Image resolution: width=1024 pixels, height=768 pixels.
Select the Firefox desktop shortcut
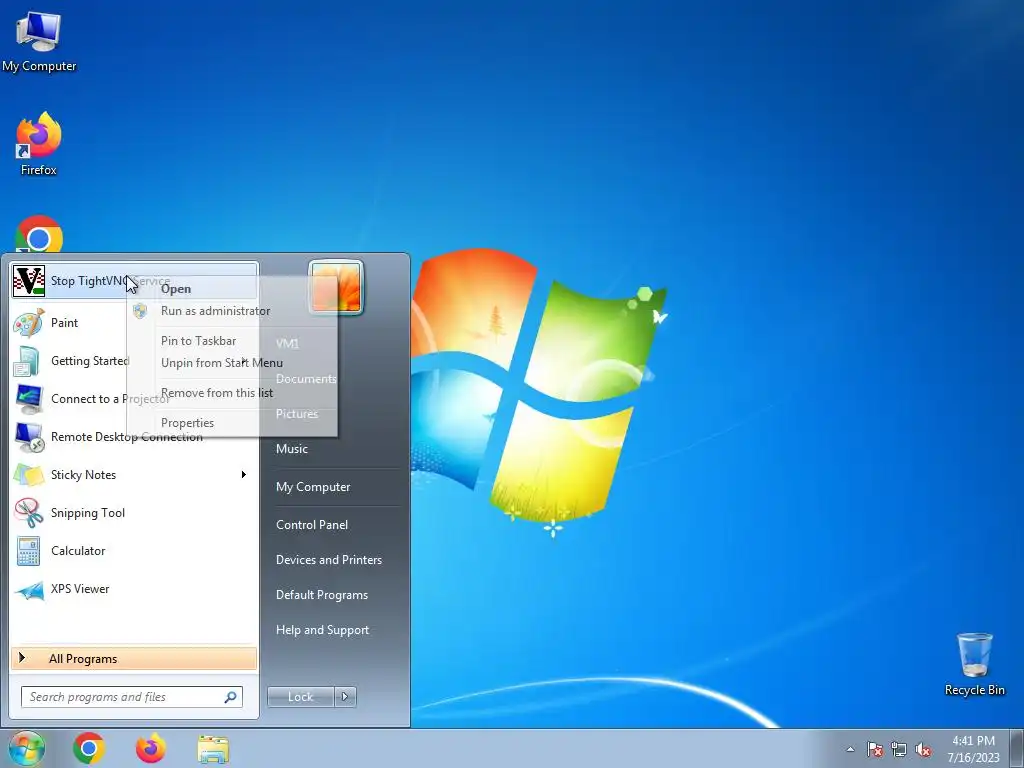pos(39,144)
